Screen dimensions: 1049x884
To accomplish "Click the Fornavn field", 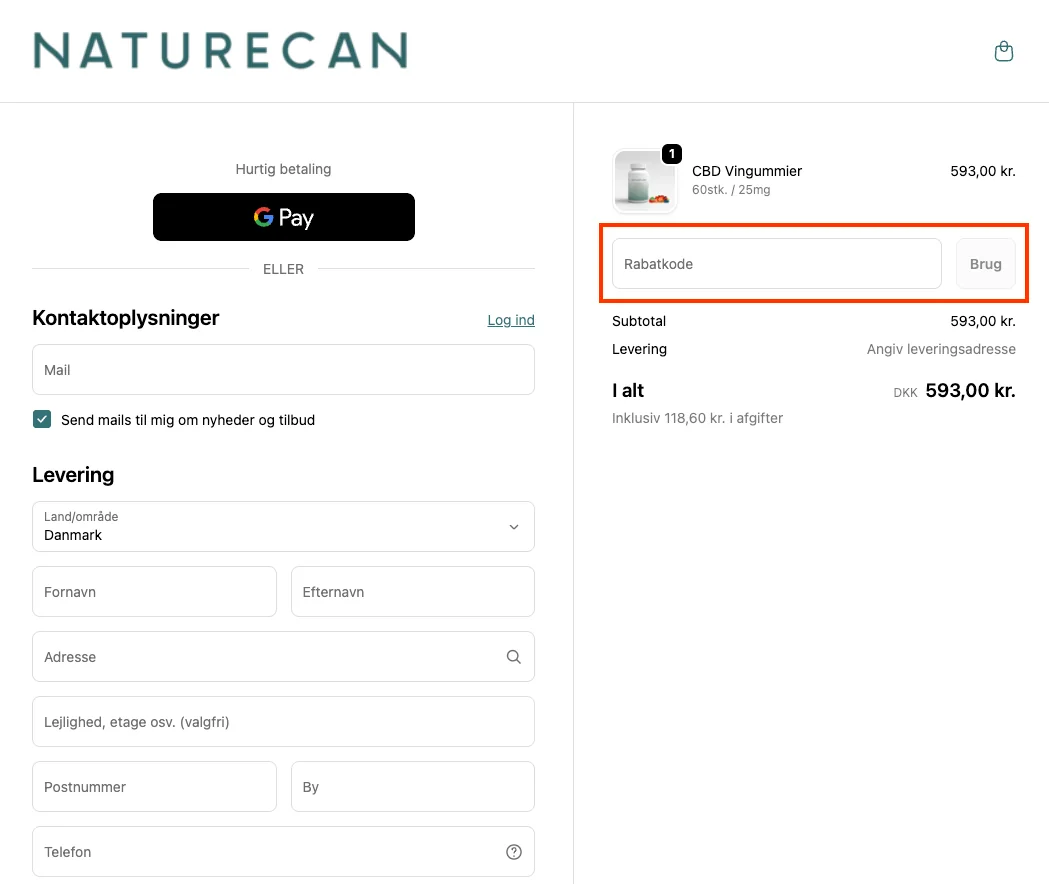I will click(x=154, y=591).
